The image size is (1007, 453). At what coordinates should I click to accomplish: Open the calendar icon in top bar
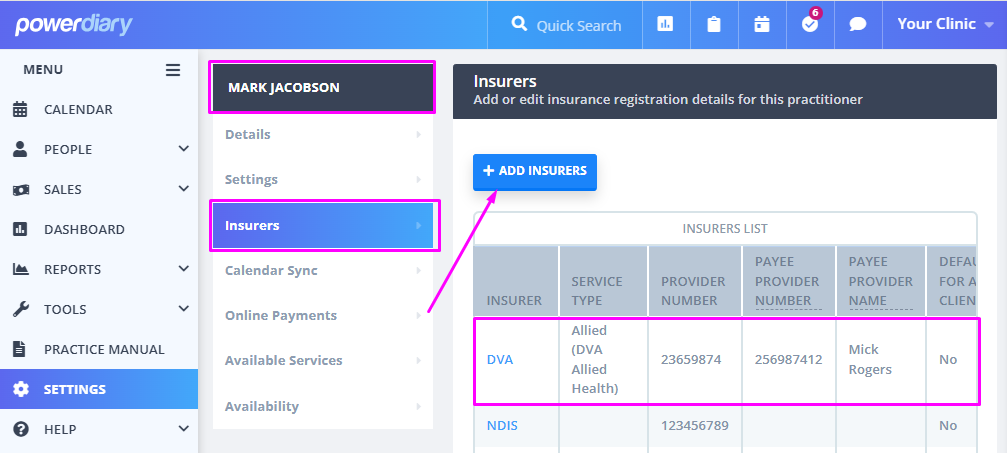tap(762, 25)
